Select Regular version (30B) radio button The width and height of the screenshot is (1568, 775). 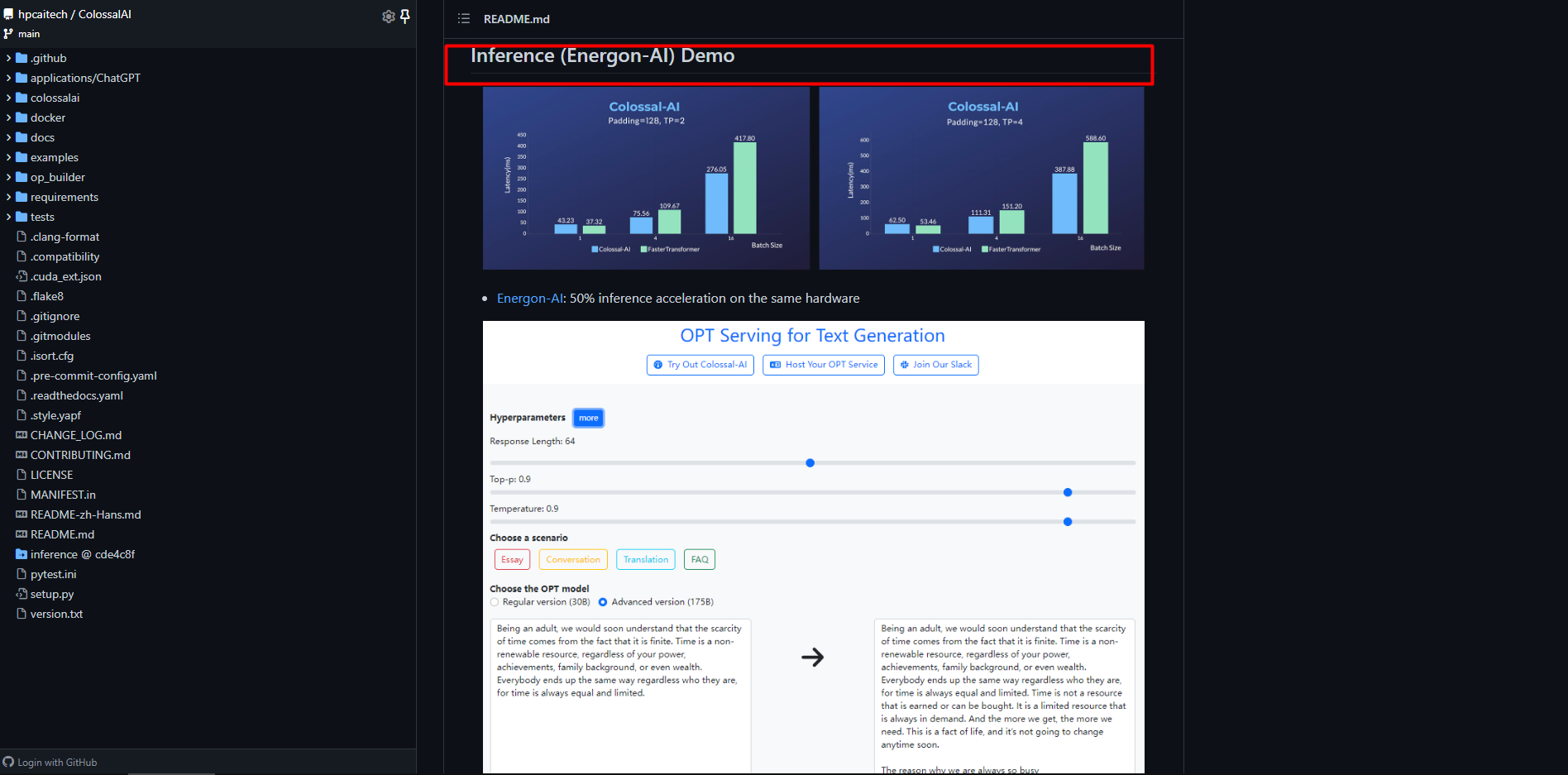pyautogui.click(x=495, y=602)
